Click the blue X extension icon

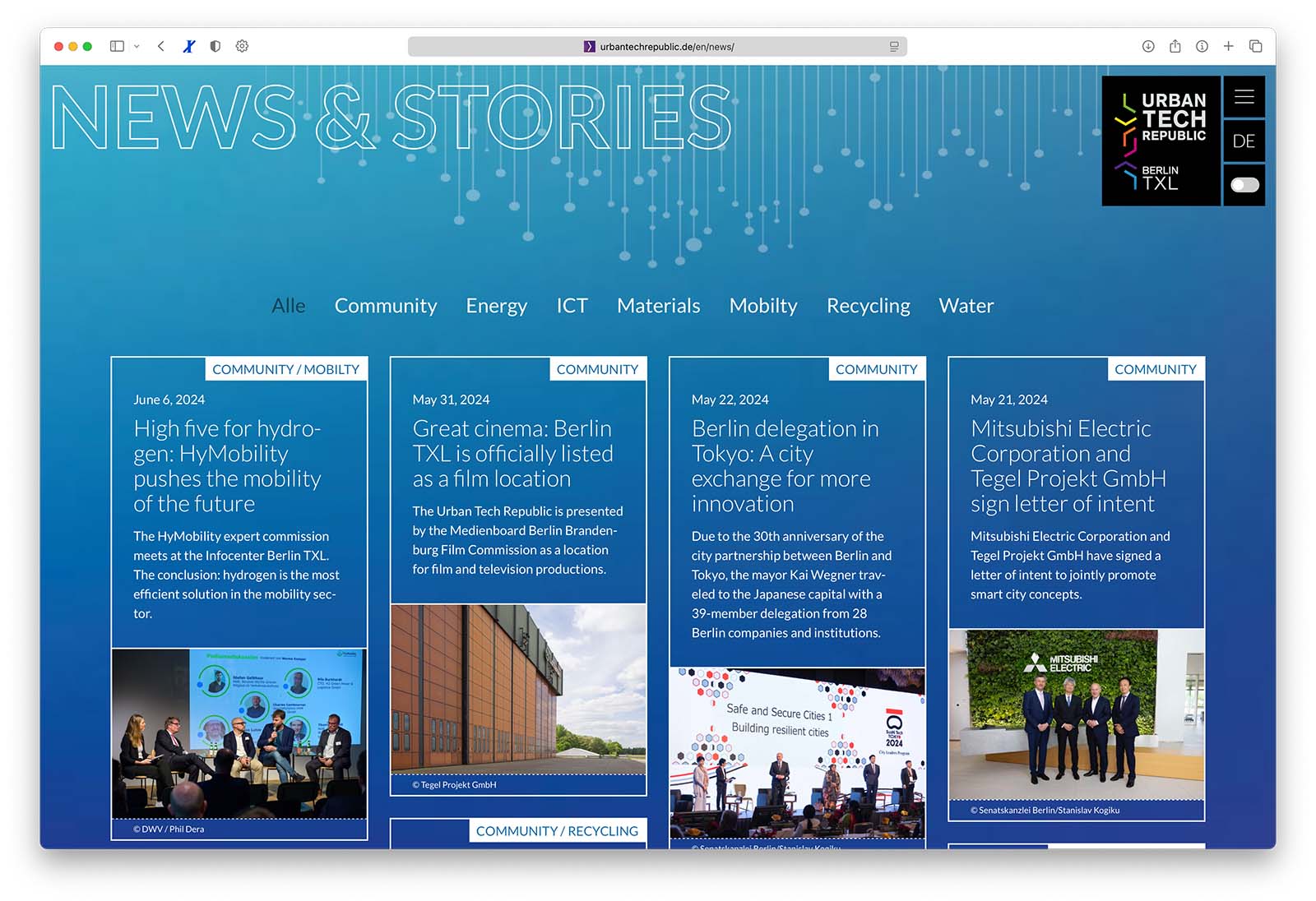coord(189,46)
